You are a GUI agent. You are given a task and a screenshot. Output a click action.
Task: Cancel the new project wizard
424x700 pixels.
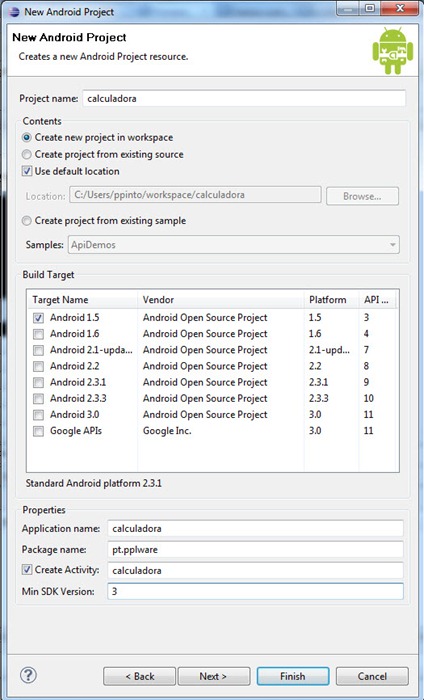(372, 676)
